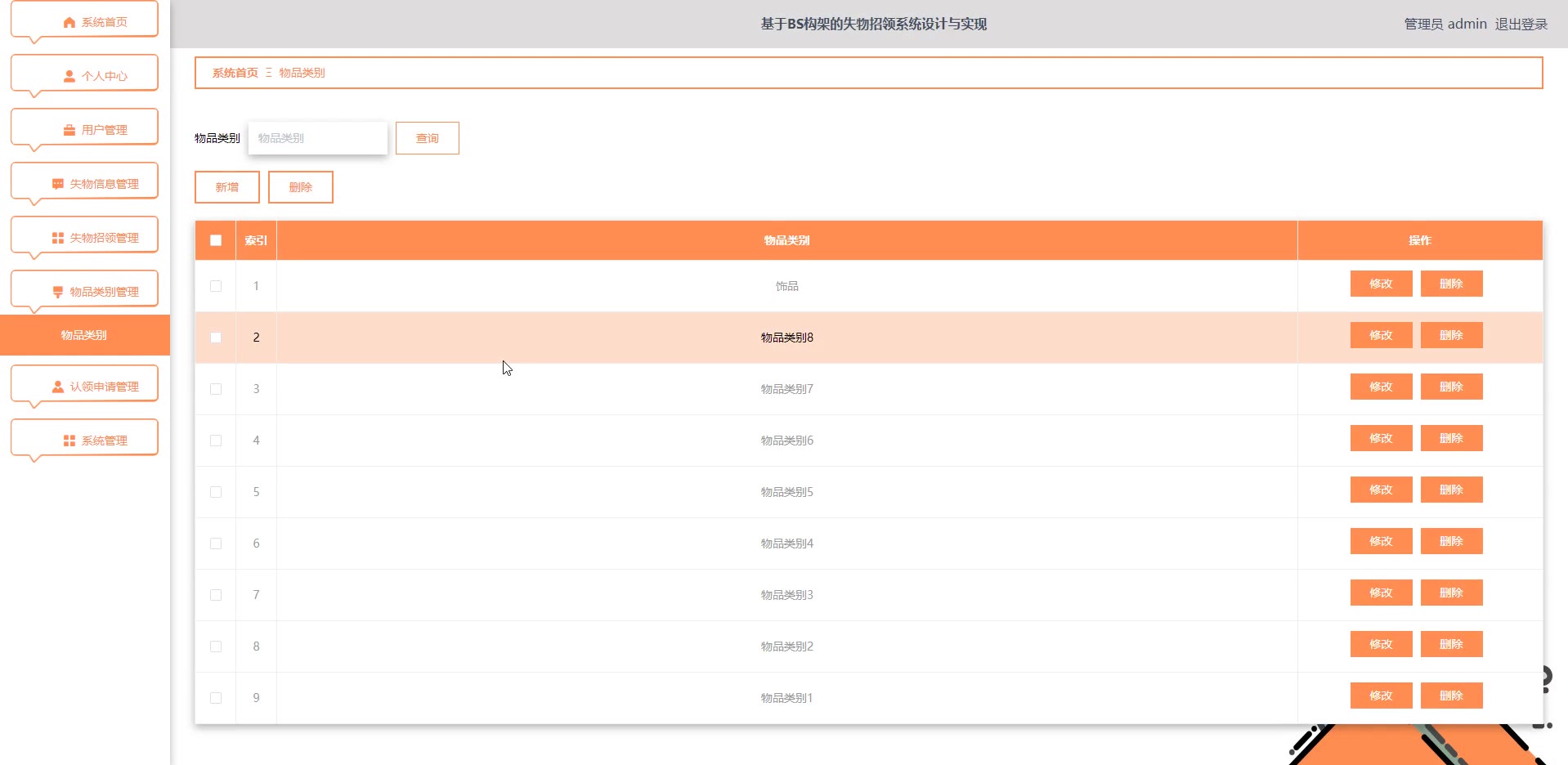Check the checkbox for row 物品类别5
This screenshot has width=1568, height=765.
click(x=216, y=492)
